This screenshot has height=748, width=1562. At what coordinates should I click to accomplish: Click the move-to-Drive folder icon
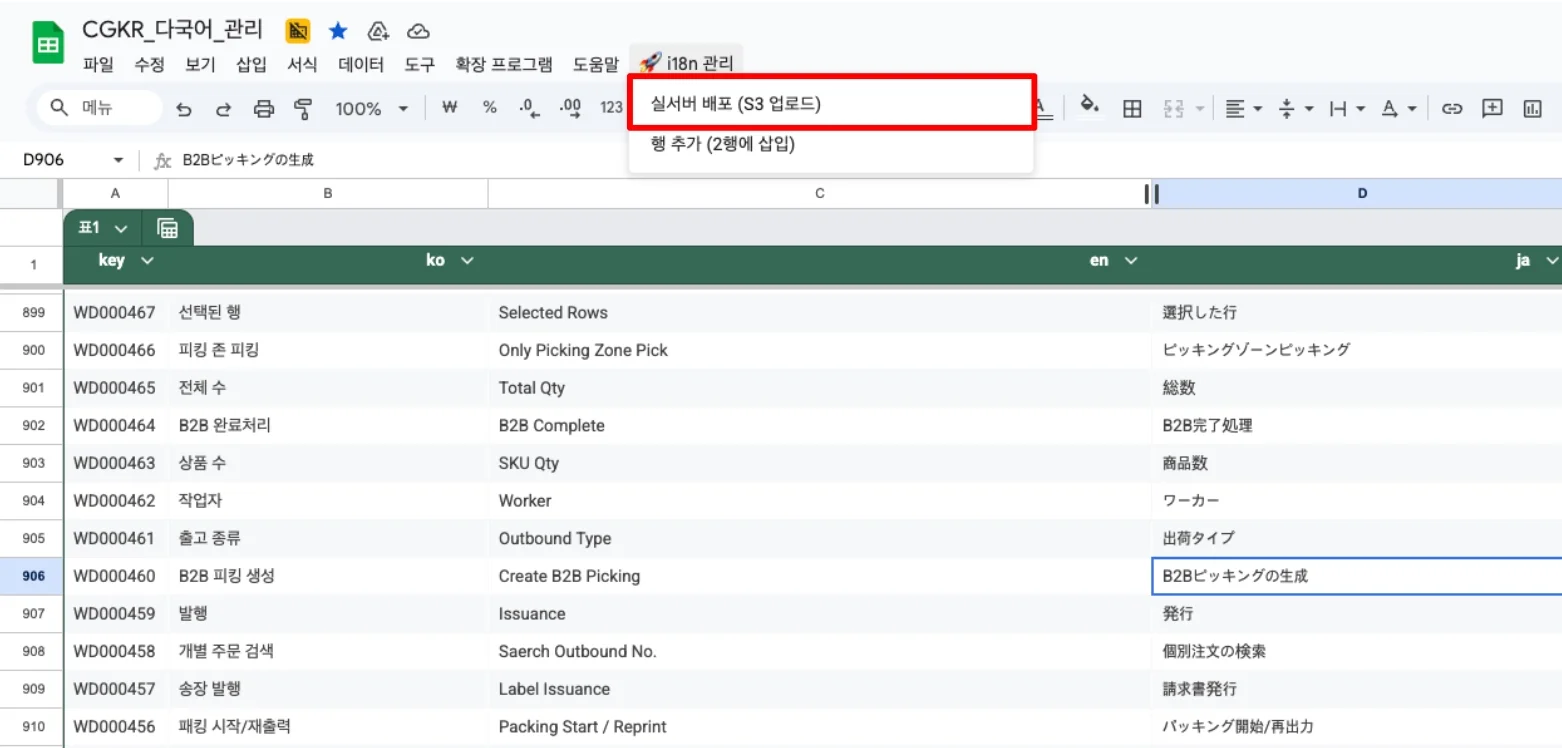(x=378, y=31)
